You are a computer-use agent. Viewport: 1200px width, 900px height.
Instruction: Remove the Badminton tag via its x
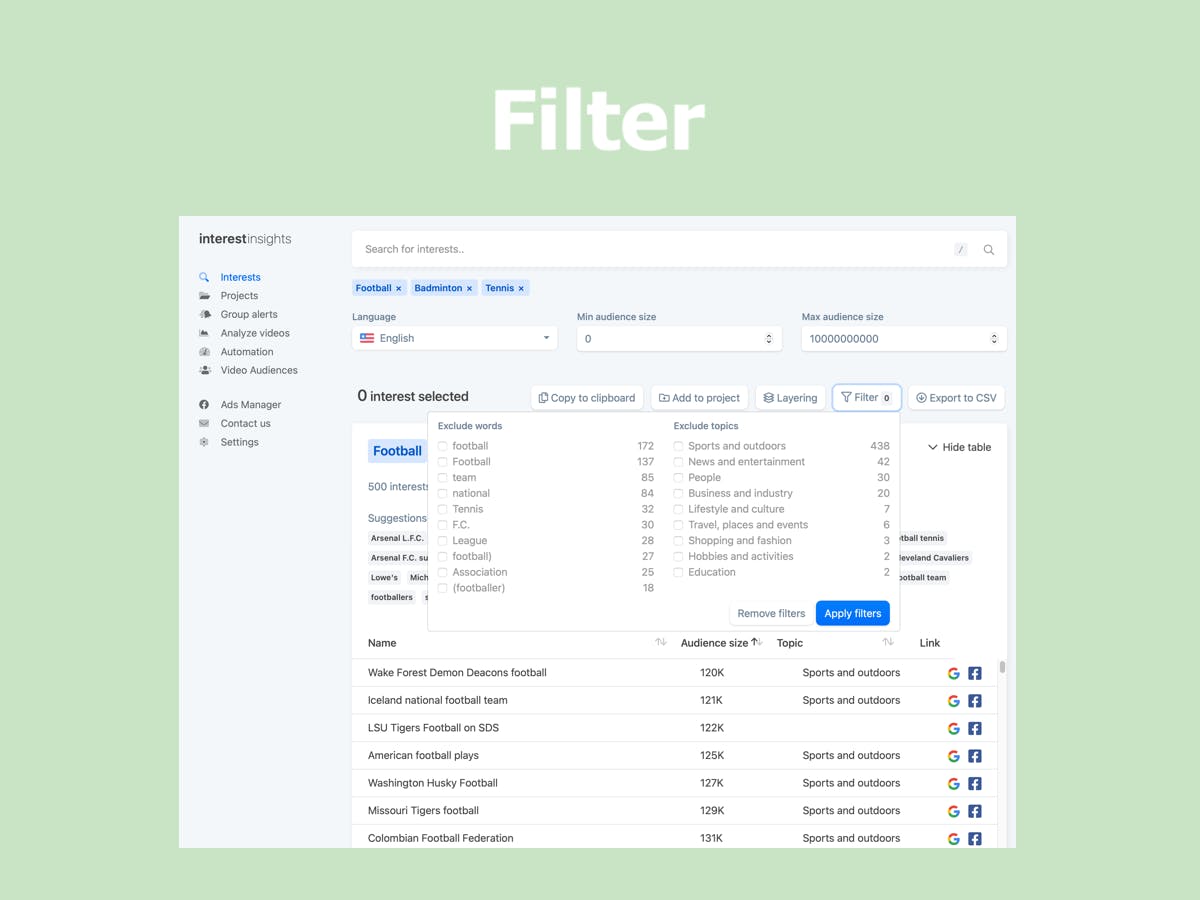(469, 288)
